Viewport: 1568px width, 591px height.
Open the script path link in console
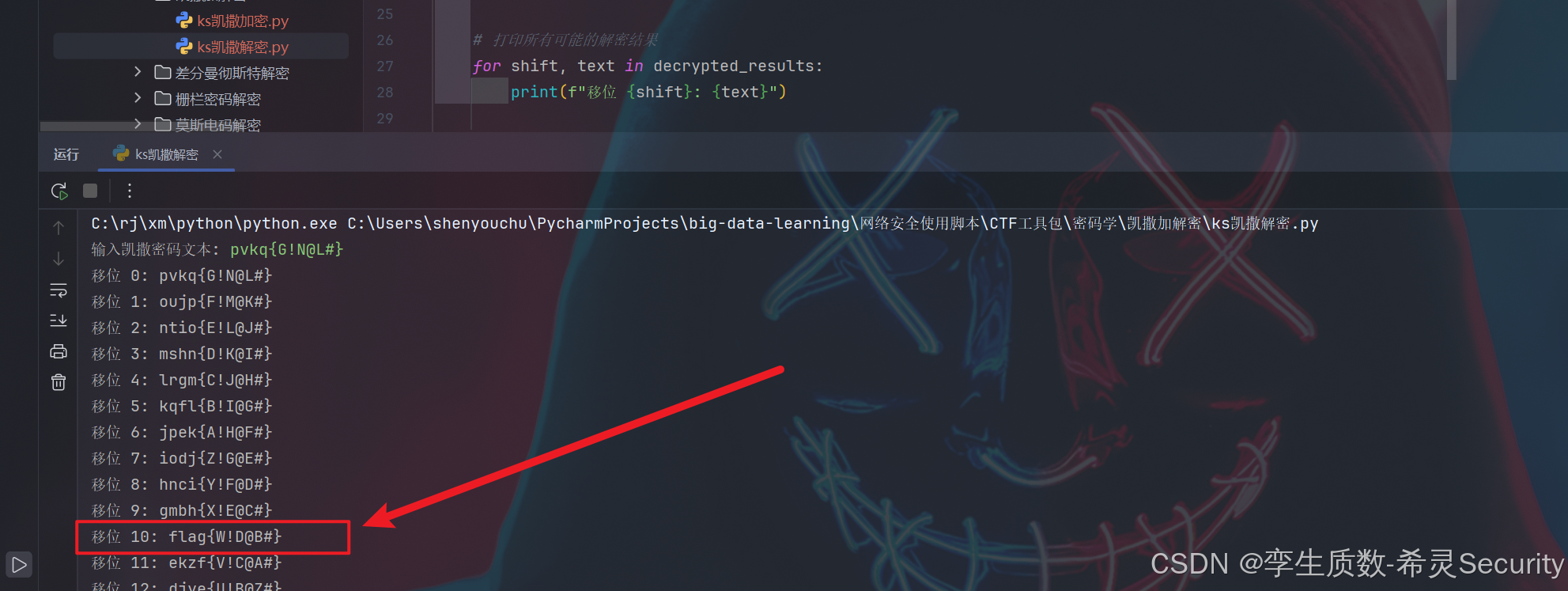point(833,224)
